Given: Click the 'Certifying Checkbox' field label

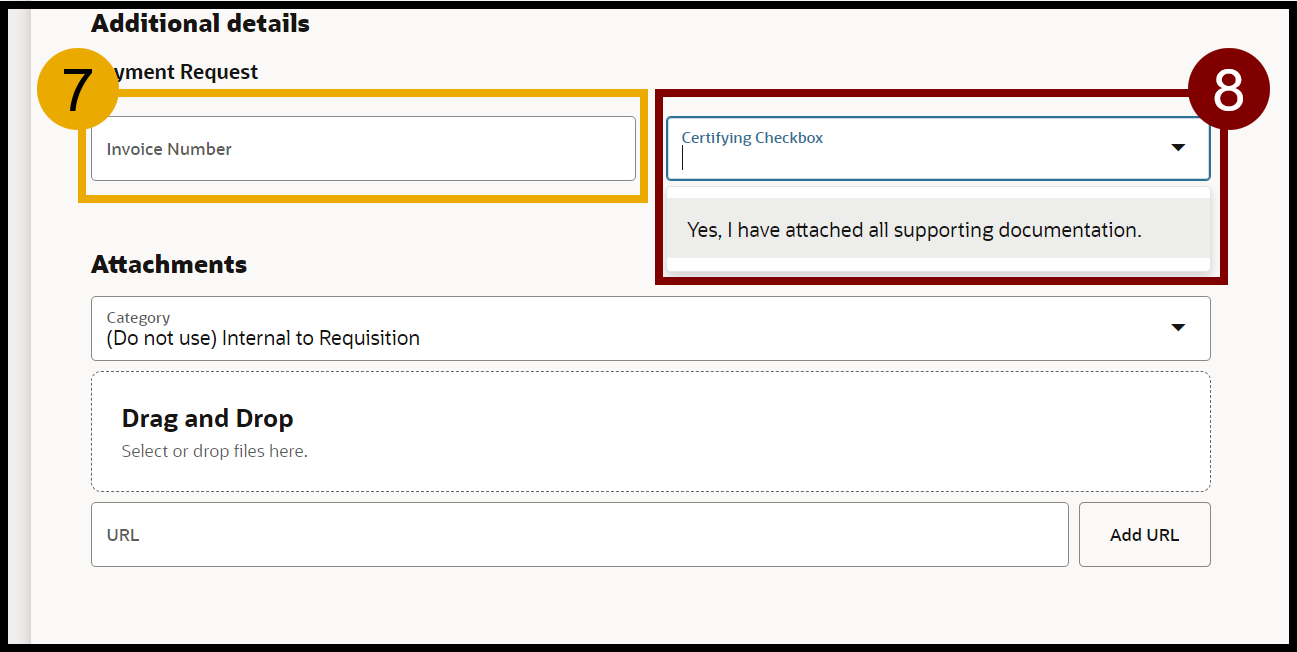Looking at the screenshot, I should [752, 138].
